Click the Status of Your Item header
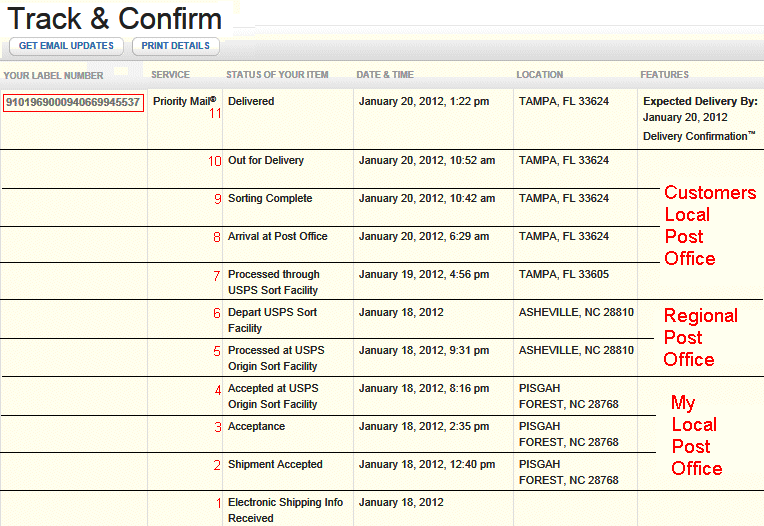764x526 pixels. tap(277, 75)
